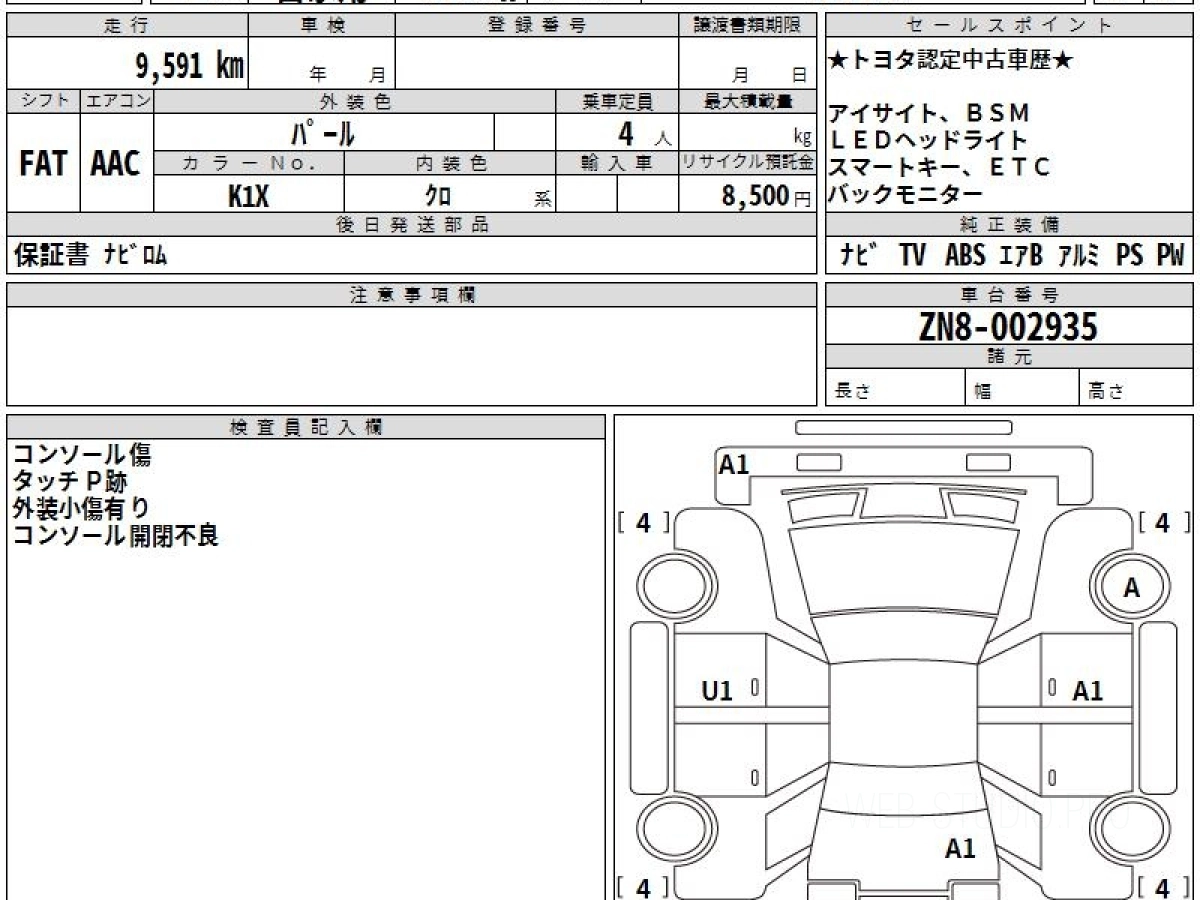Screen dimensions: 1200x900
Task: Select the TV equipment entry
Action: pos(912,256)
